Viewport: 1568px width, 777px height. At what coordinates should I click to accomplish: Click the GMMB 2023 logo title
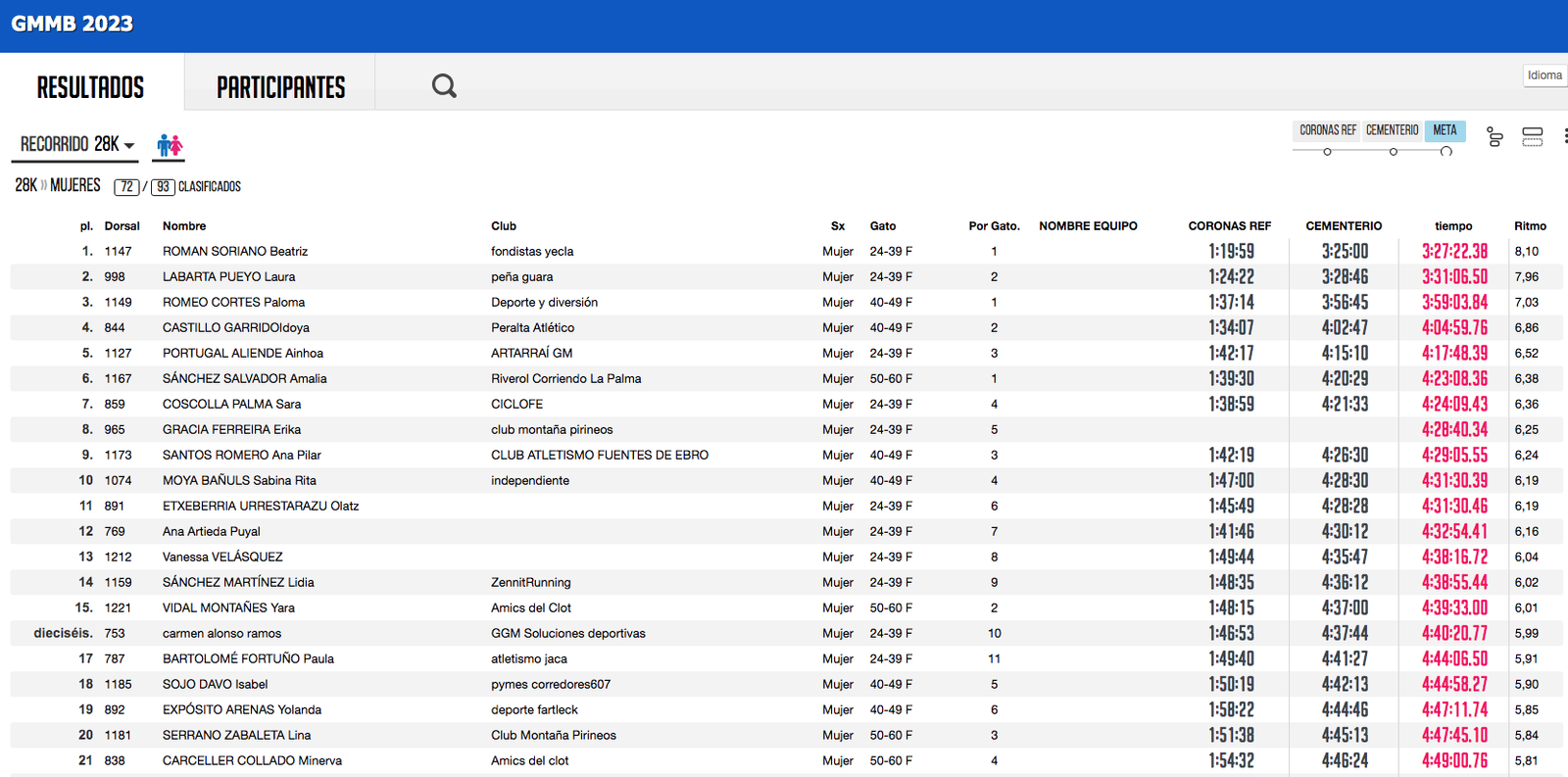tap(73, 24)
